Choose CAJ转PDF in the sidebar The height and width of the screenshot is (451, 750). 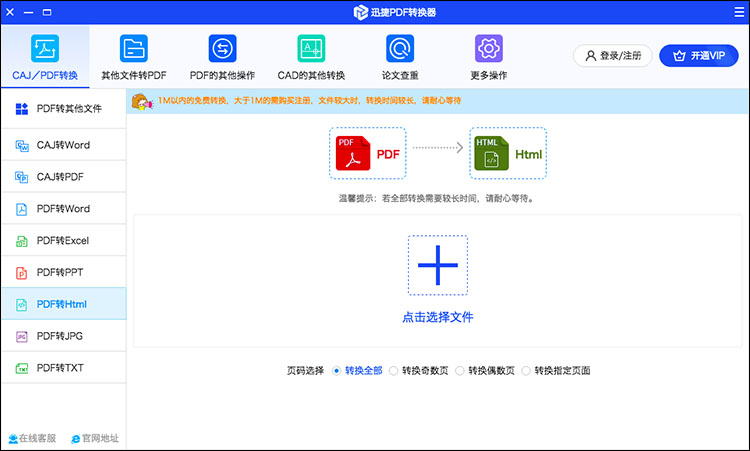click(x=64, y=177)
